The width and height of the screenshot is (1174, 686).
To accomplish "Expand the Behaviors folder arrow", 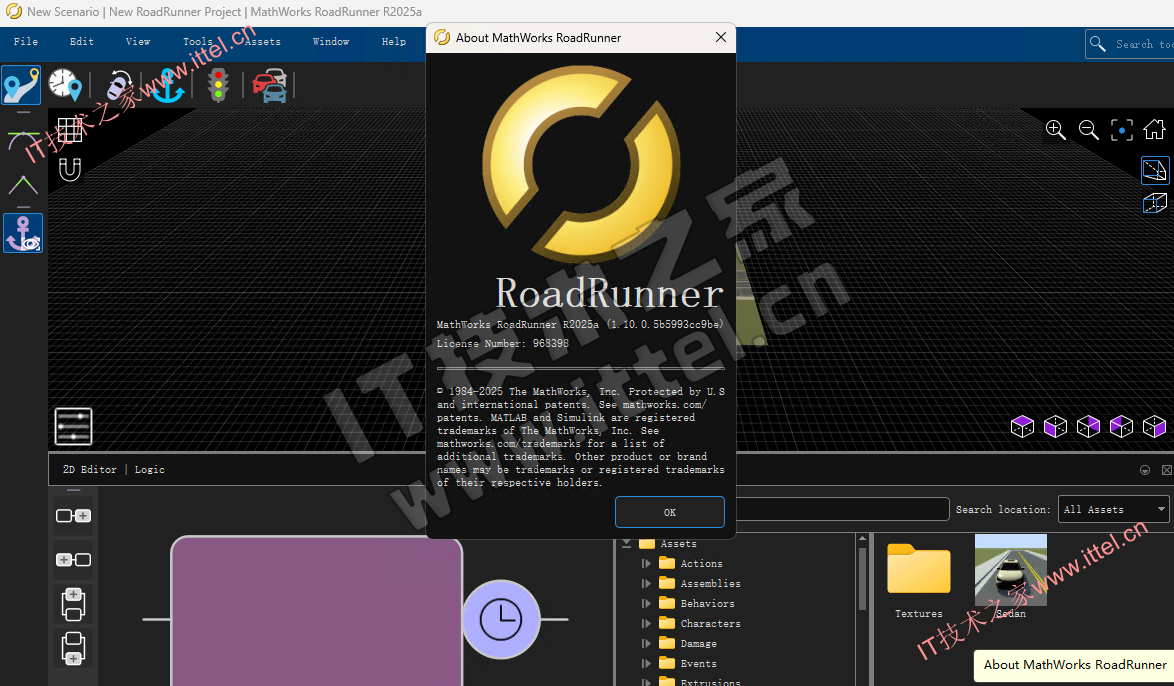I will pos(646,603).
